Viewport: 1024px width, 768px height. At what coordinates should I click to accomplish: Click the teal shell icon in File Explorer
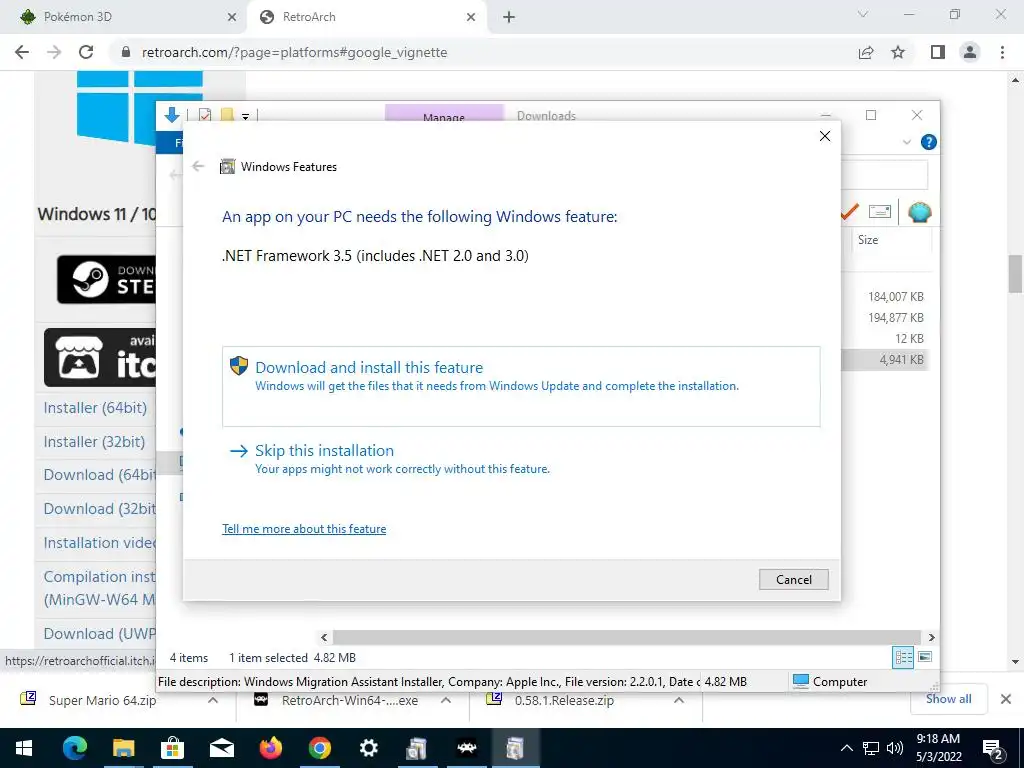[920, 212]
